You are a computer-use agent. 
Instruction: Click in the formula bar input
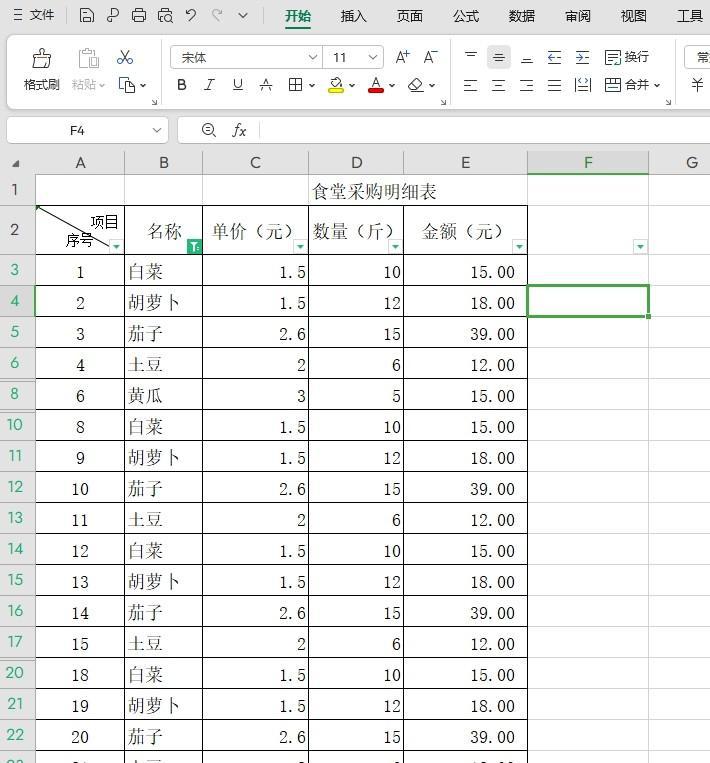485,130
